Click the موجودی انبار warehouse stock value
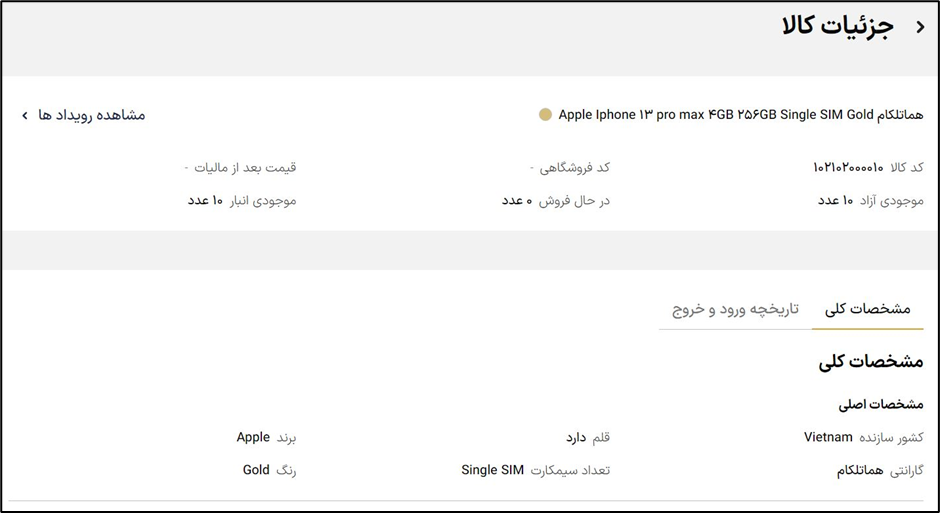Image resolution: width=940 pixels, height=513 pixels. [205, 201]
